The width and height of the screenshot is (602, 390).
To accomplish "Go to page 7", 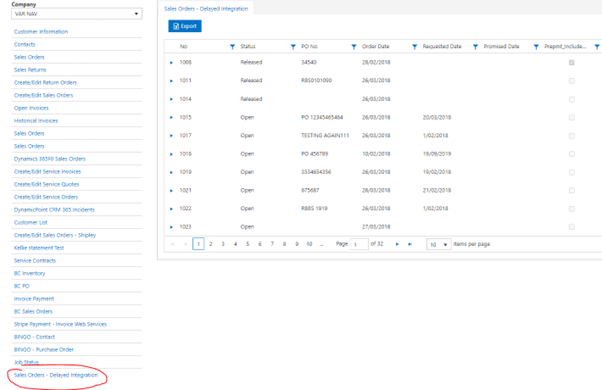I will pos(272,244).
